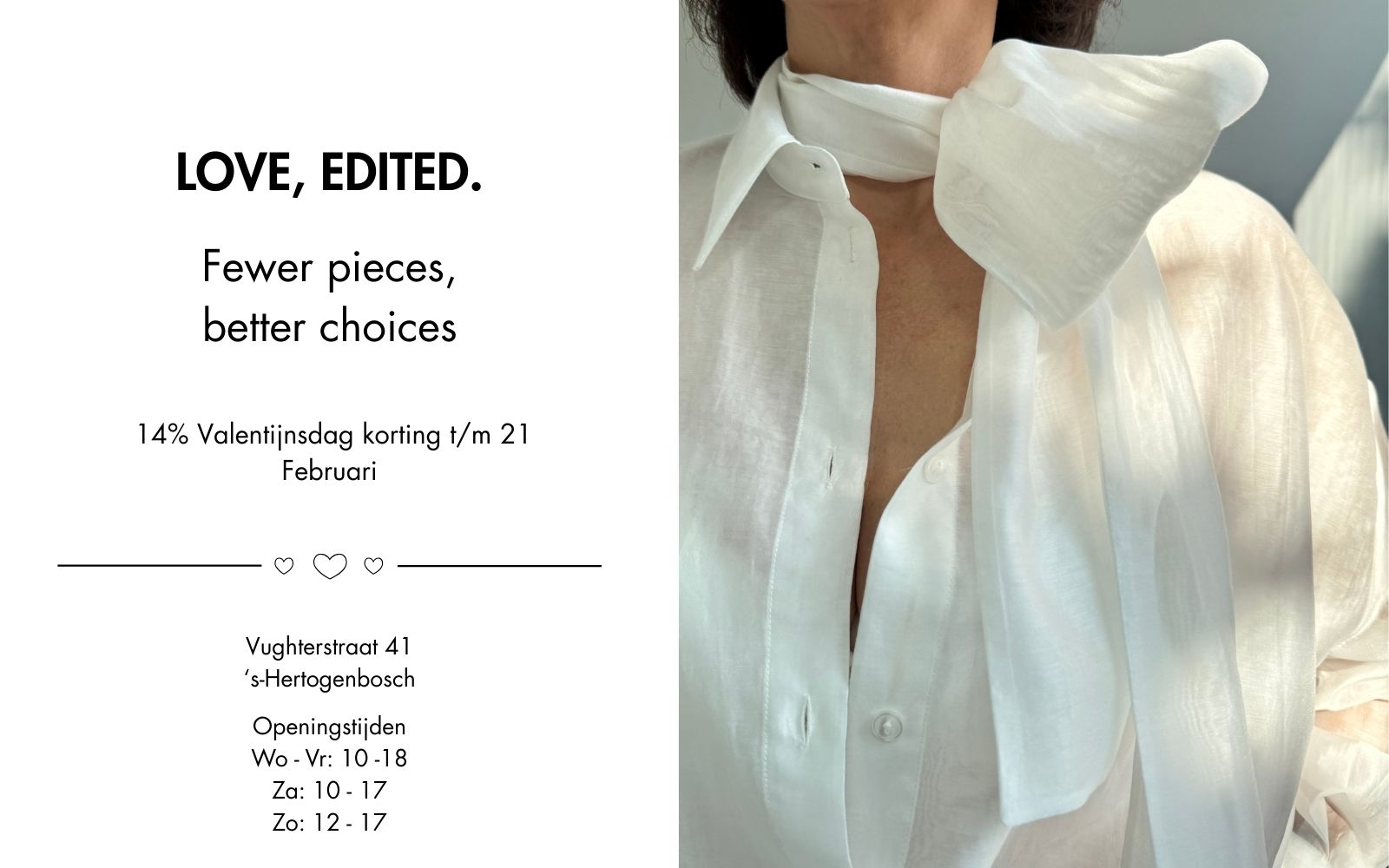Click the white blouse photo
The width and height of the screenshot is (1389, 868).
pyautogui.click(x=1034, y=434)
